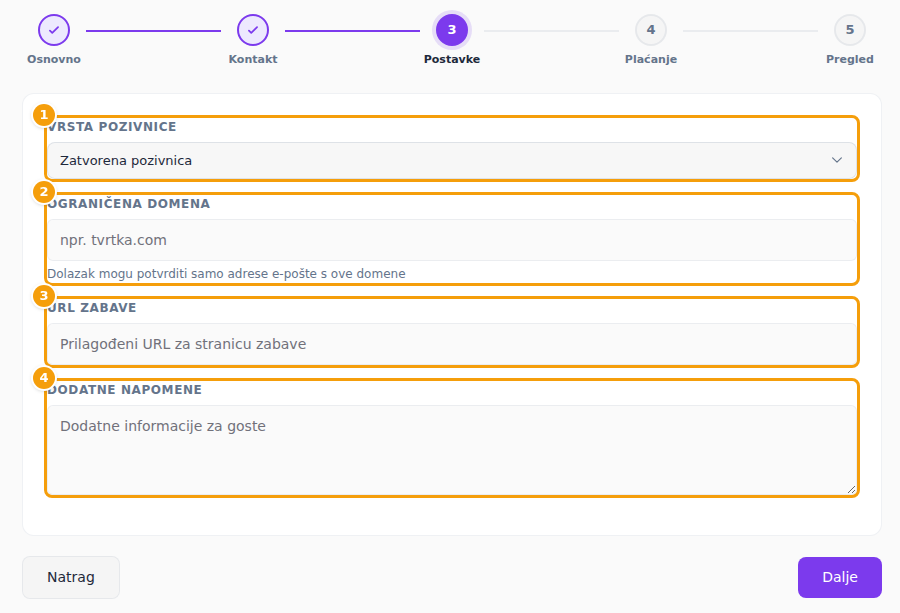Image resolution: width=900 pixels, height=613 pixels.
Task: Click the Kontakt step label
Action: [x=253, y=59]
